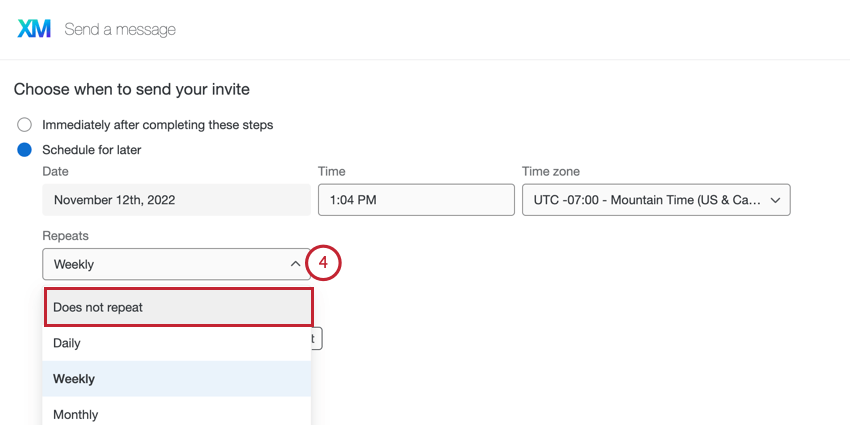Choose the Schedule for later radio button
The width and height of the screenshot is (850, 425).
24,150
